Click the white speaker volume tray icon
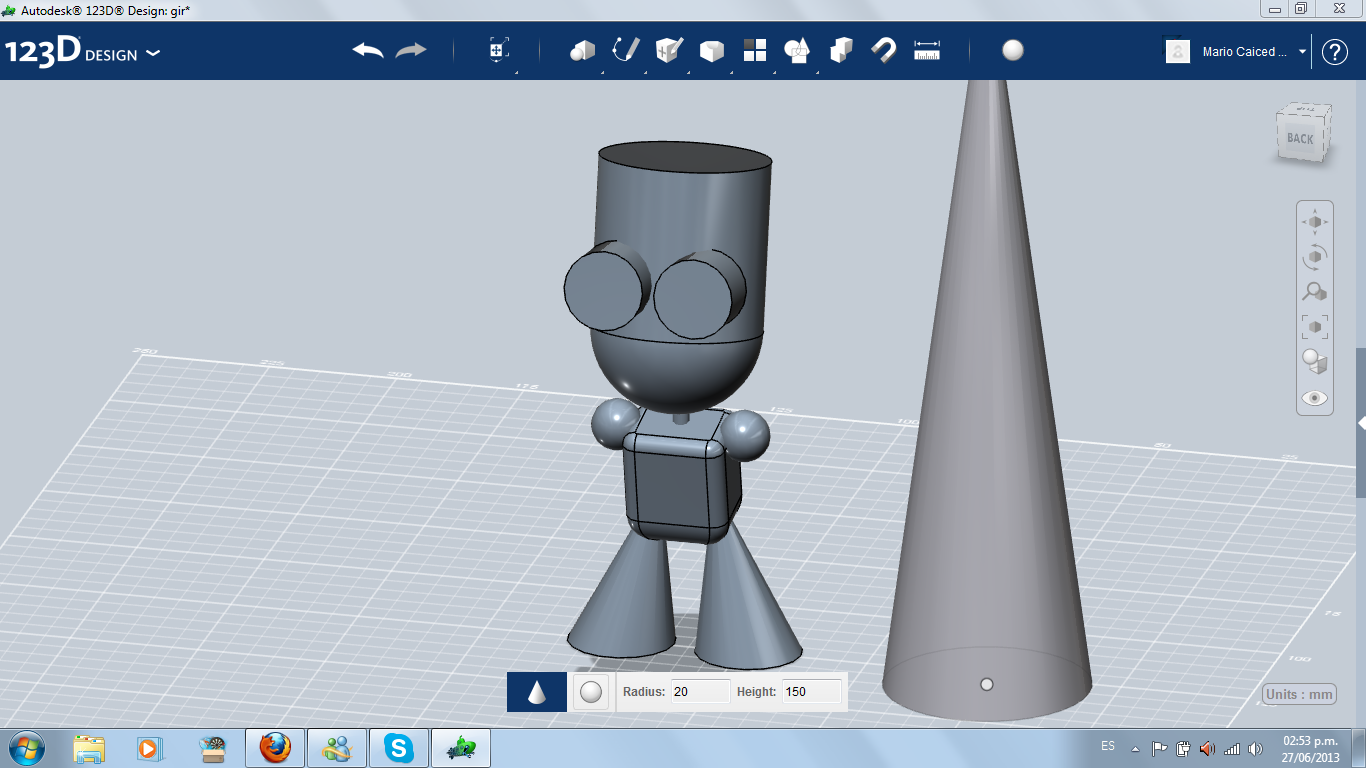Viewport: 1366px width, 768px height. click(x=1255, y=748)
